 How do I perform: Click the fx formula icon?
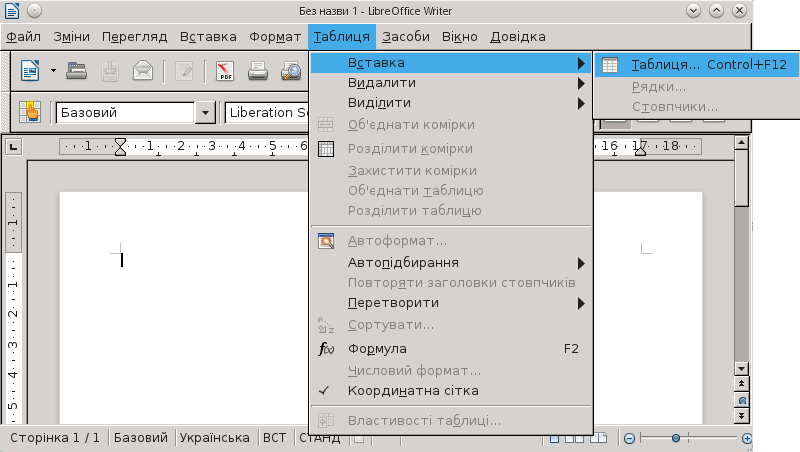tap(326, 349)
